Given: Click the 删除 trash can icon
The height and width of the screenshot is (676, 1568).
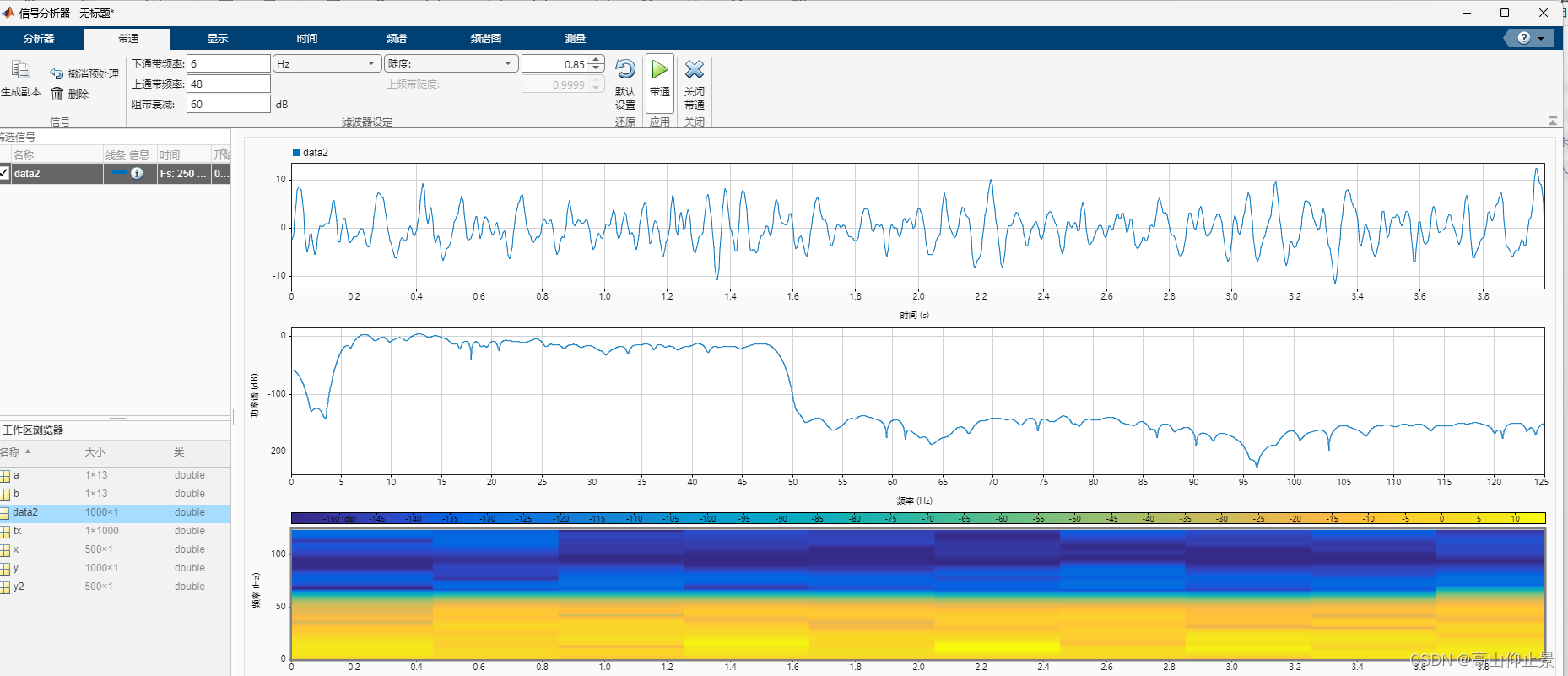Looking at the screenshot, I should click(57, 94).
